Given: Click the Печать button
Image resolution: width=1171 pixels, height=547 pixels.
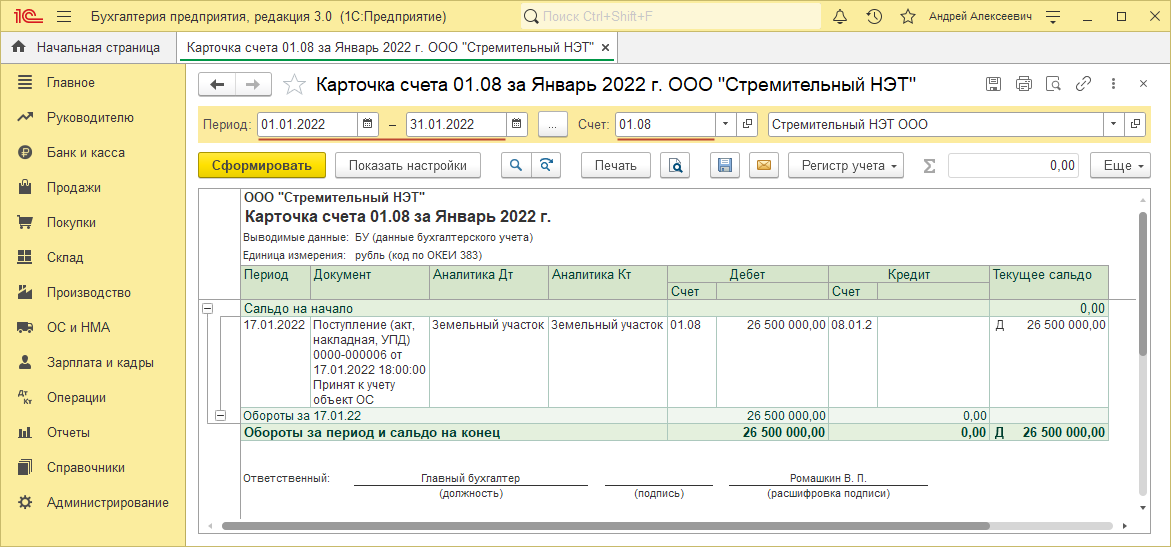Looking at the screenshot, I should tap(615, 165).
